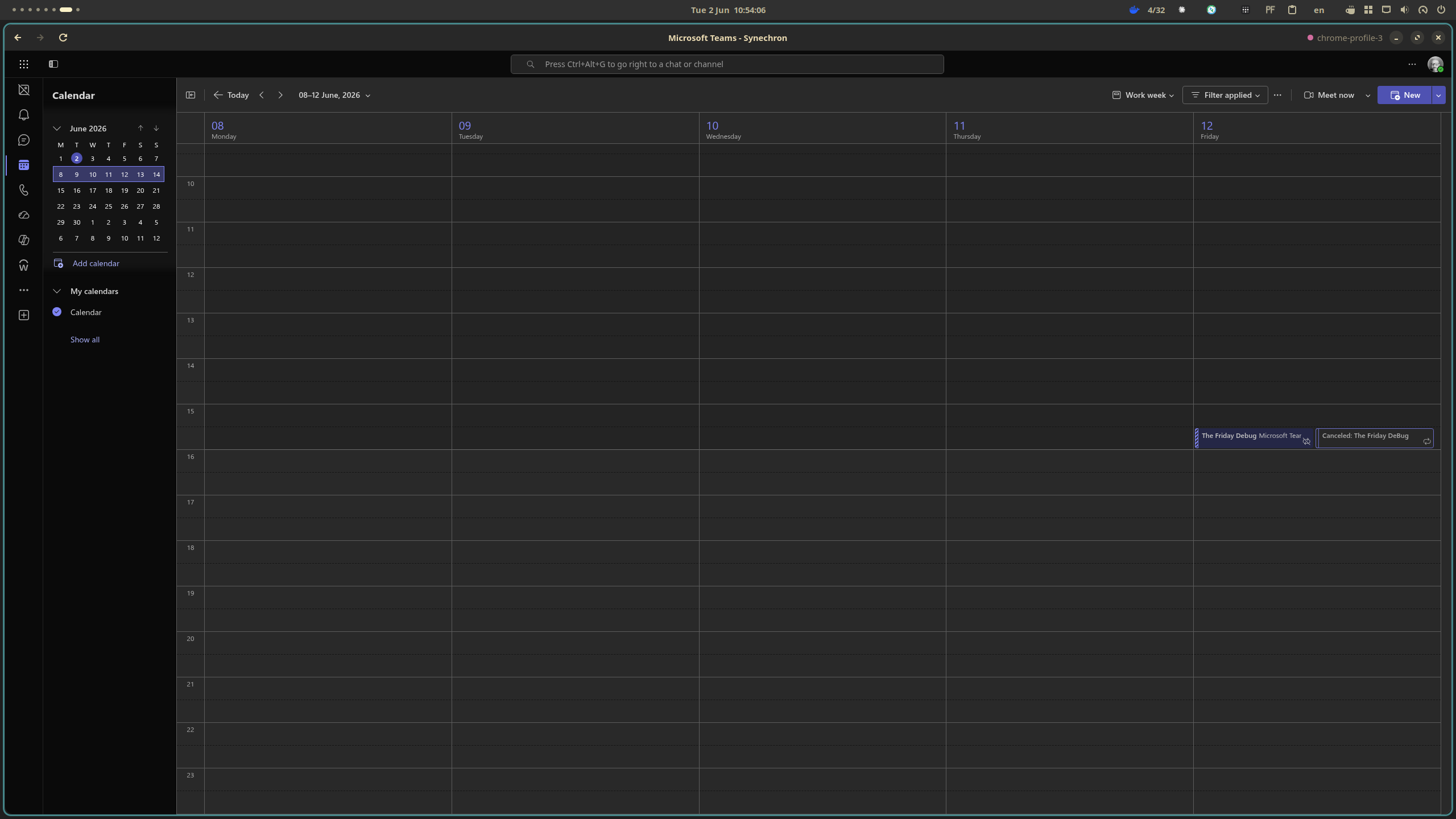This screenshot has width=1456, height=819.
Task: Select 15 June in the mini calendar
Action: (61, 191)
